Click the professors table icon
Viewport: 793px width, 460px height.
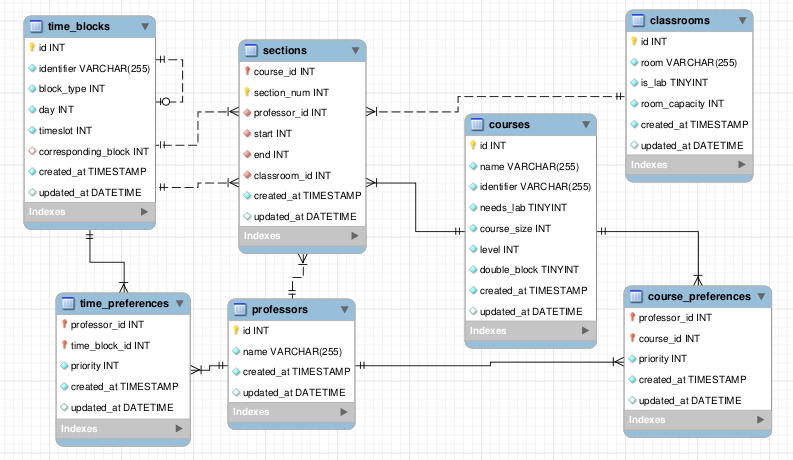pyautogui.click(x=240, y=309)
